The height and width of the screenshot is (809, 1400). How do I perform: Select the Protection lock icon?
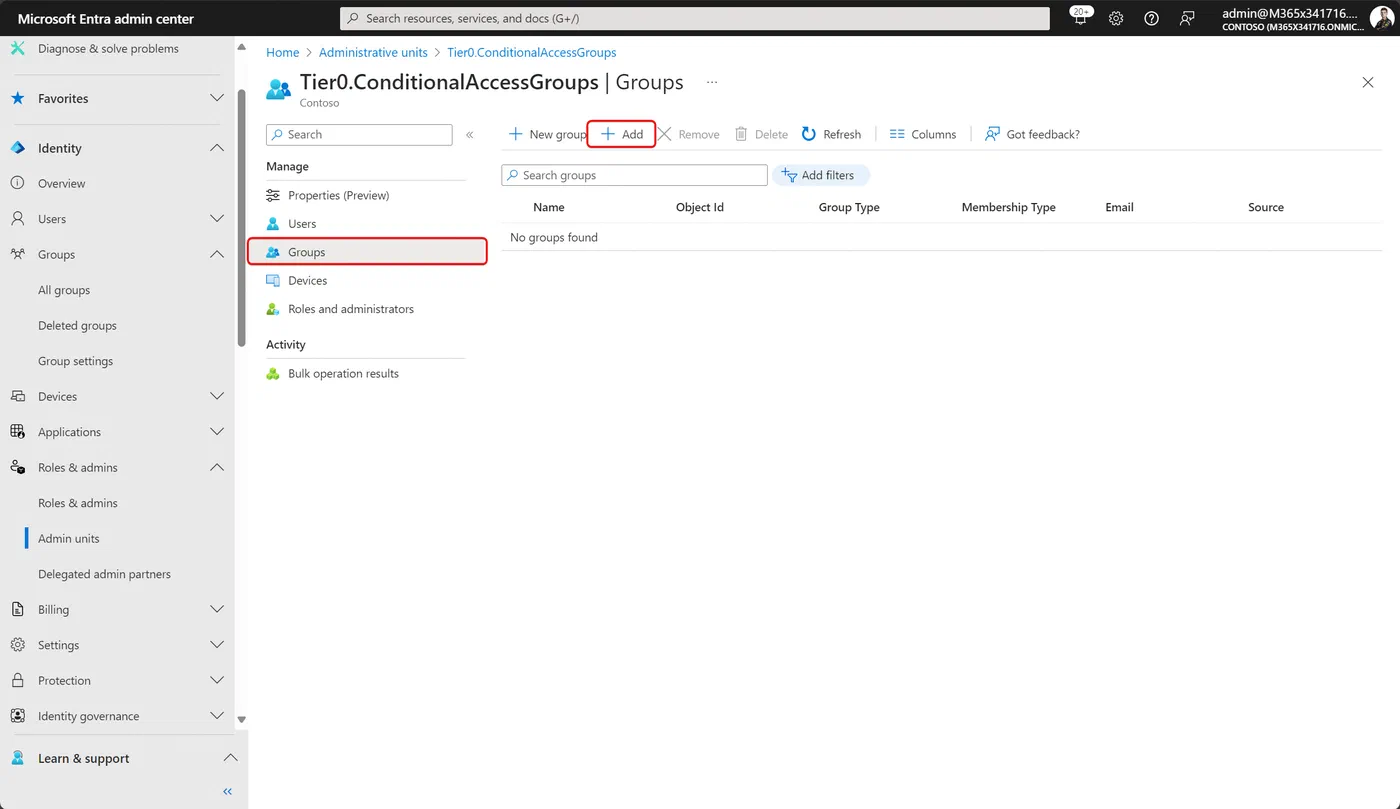tap(17, 680)
